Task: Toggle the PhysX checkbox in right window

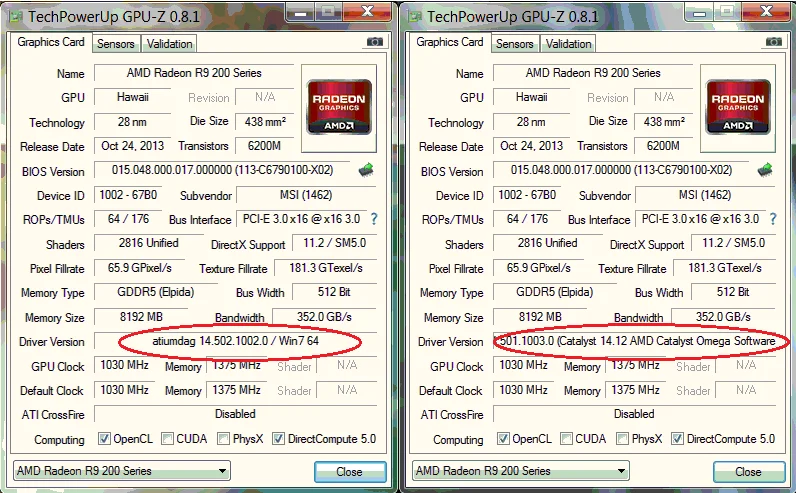Action: click(x=622, y=438)
